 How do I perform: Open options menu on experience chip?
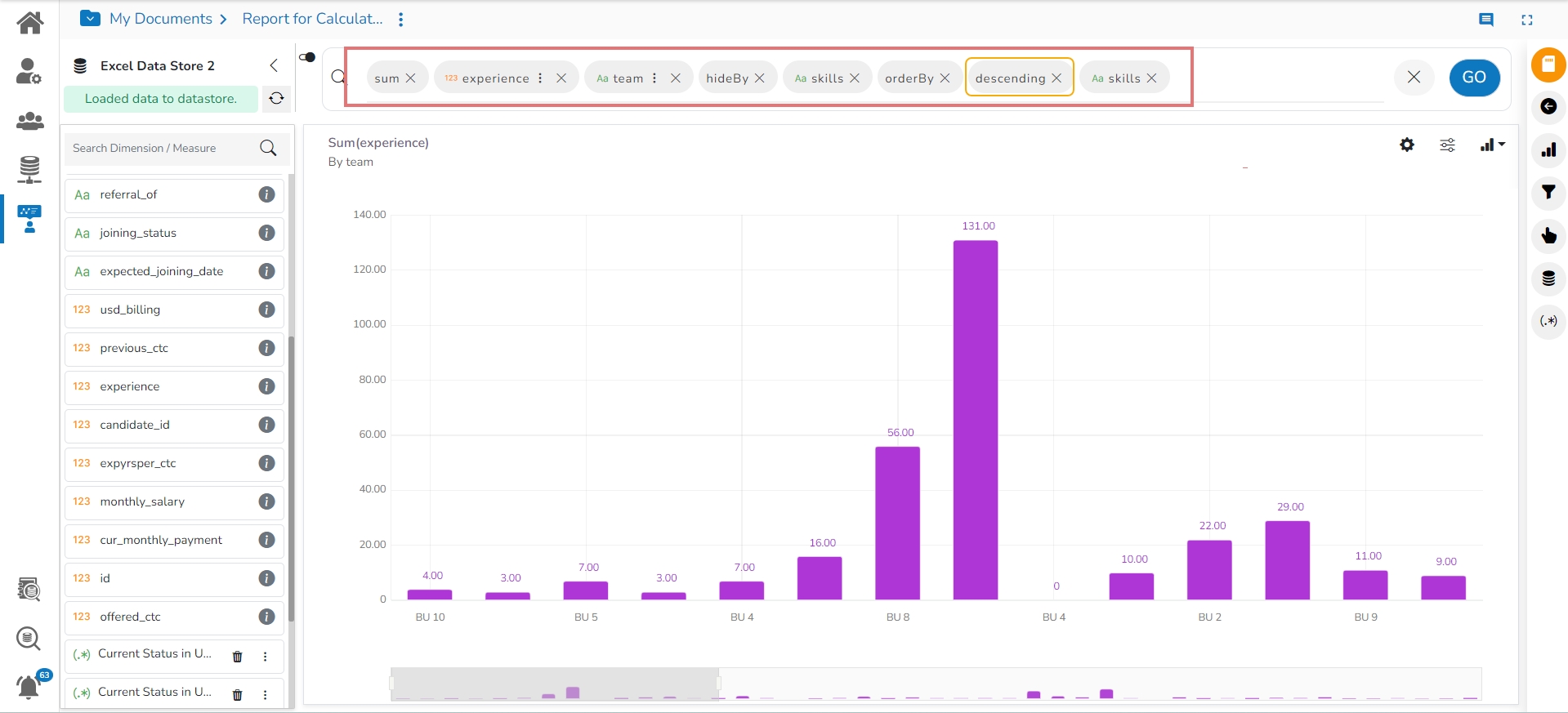coord(540,78)
